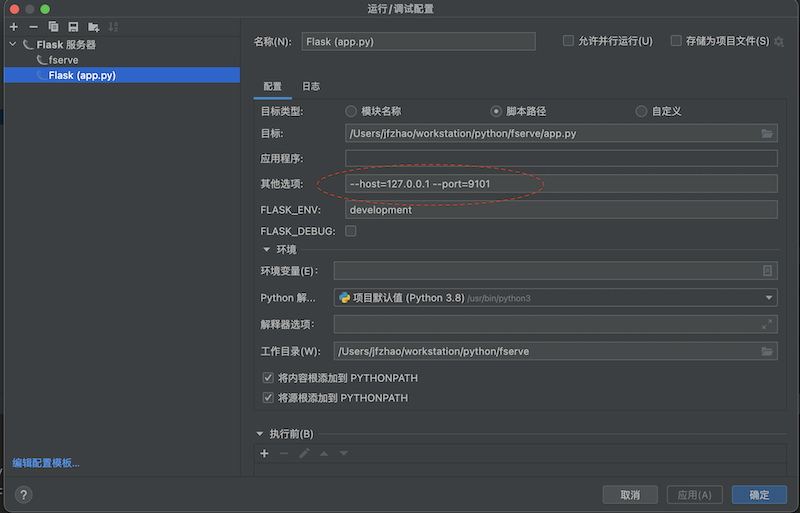Click the copy configuration icon
Image resolution: width=800 pixels, height=513 pixels.
pos(53,26)
